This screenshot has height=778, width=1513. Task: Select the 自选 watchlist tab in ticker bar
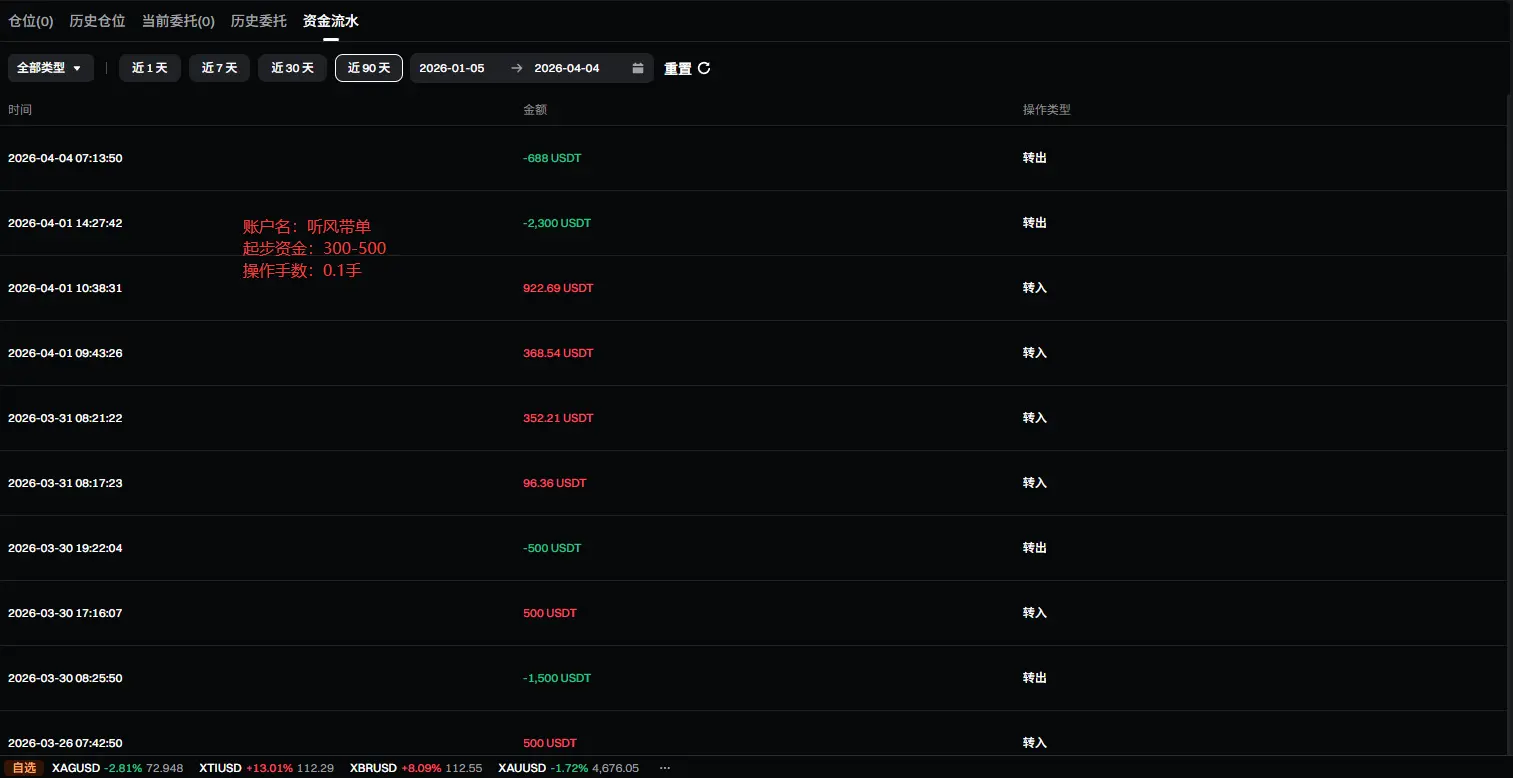click(25, 768)
